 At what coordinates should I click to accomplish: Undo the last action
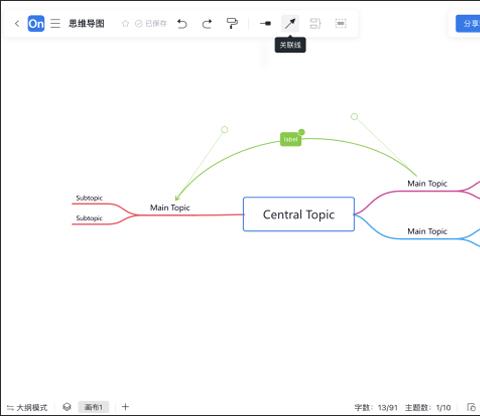(182, 24)
